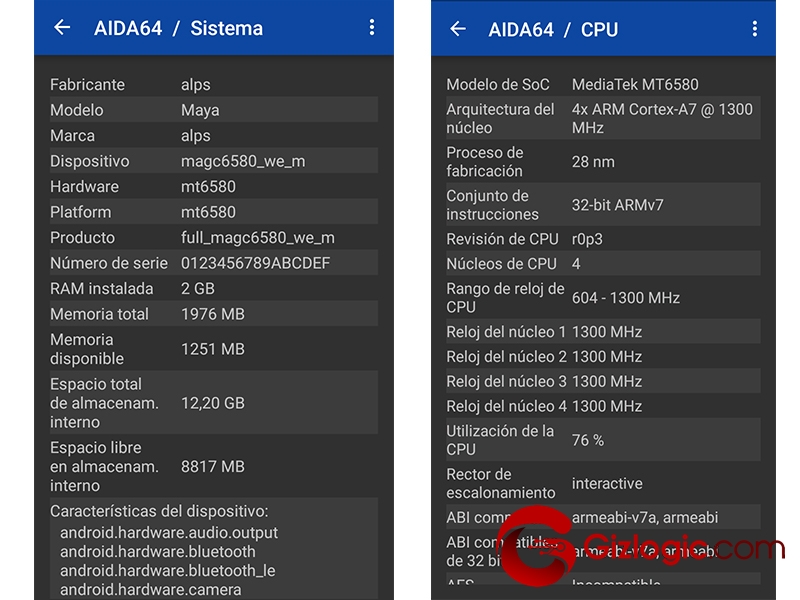Image resolution: width=800 pixels, height=600 pixels.
Task: Select the Fabricante row value 'alps'
Action: [x=195, y=85]
